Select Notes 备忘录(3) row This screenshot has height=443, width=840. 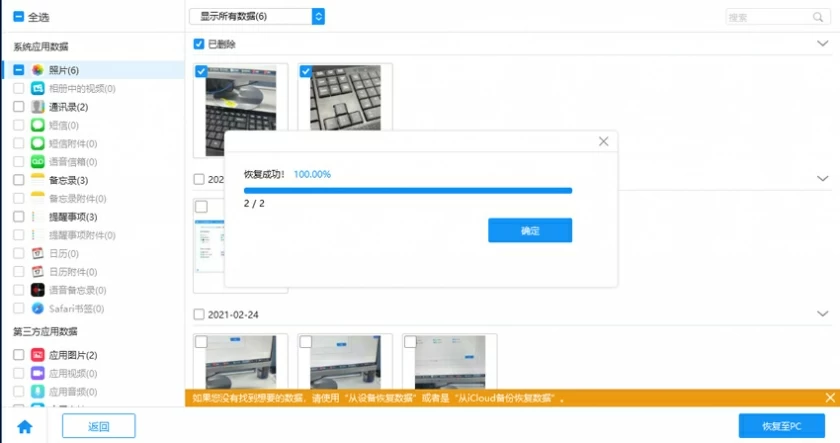[x=93, y=180]
